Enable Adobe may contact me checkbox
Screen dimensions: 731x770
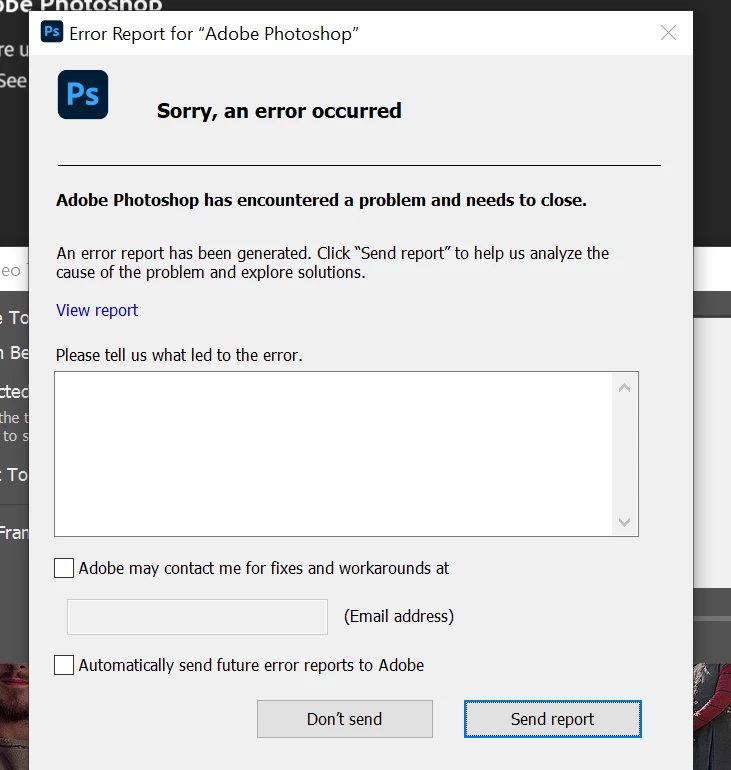tap(64, 568)
